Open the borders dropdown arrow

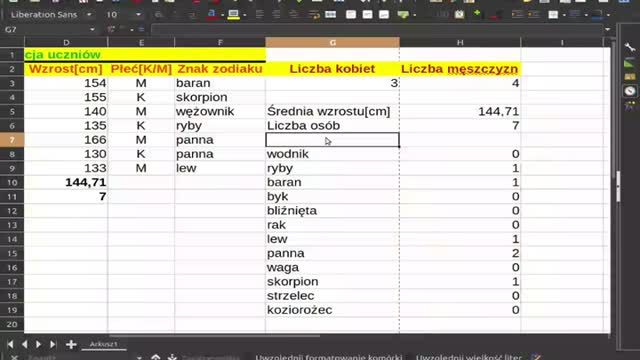pos(564,15)
